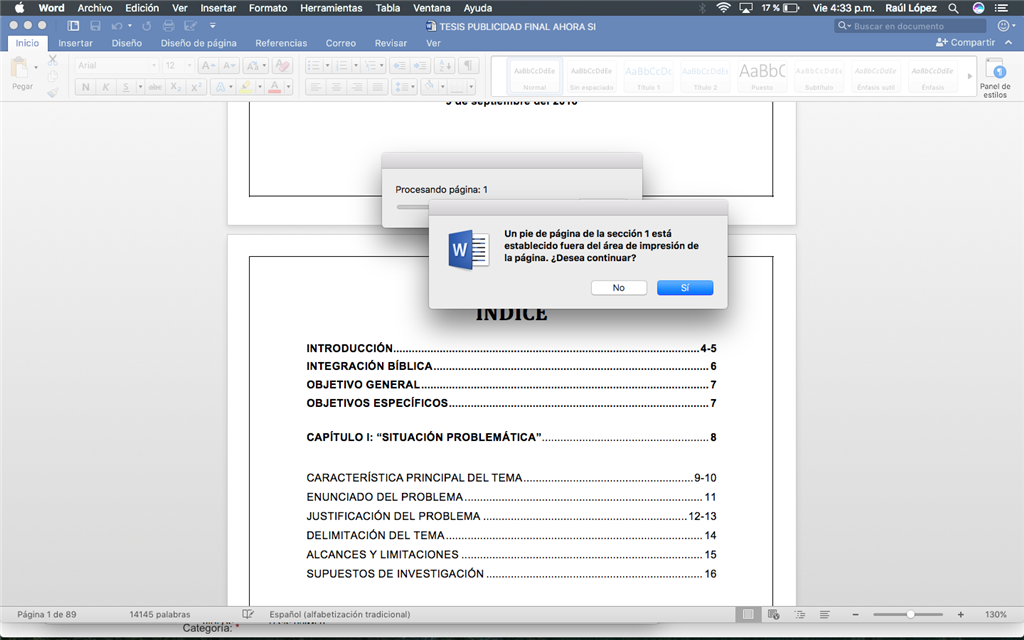Click the text highlight color button
This screenshot has height=640, width=1024.
[246, 87]
